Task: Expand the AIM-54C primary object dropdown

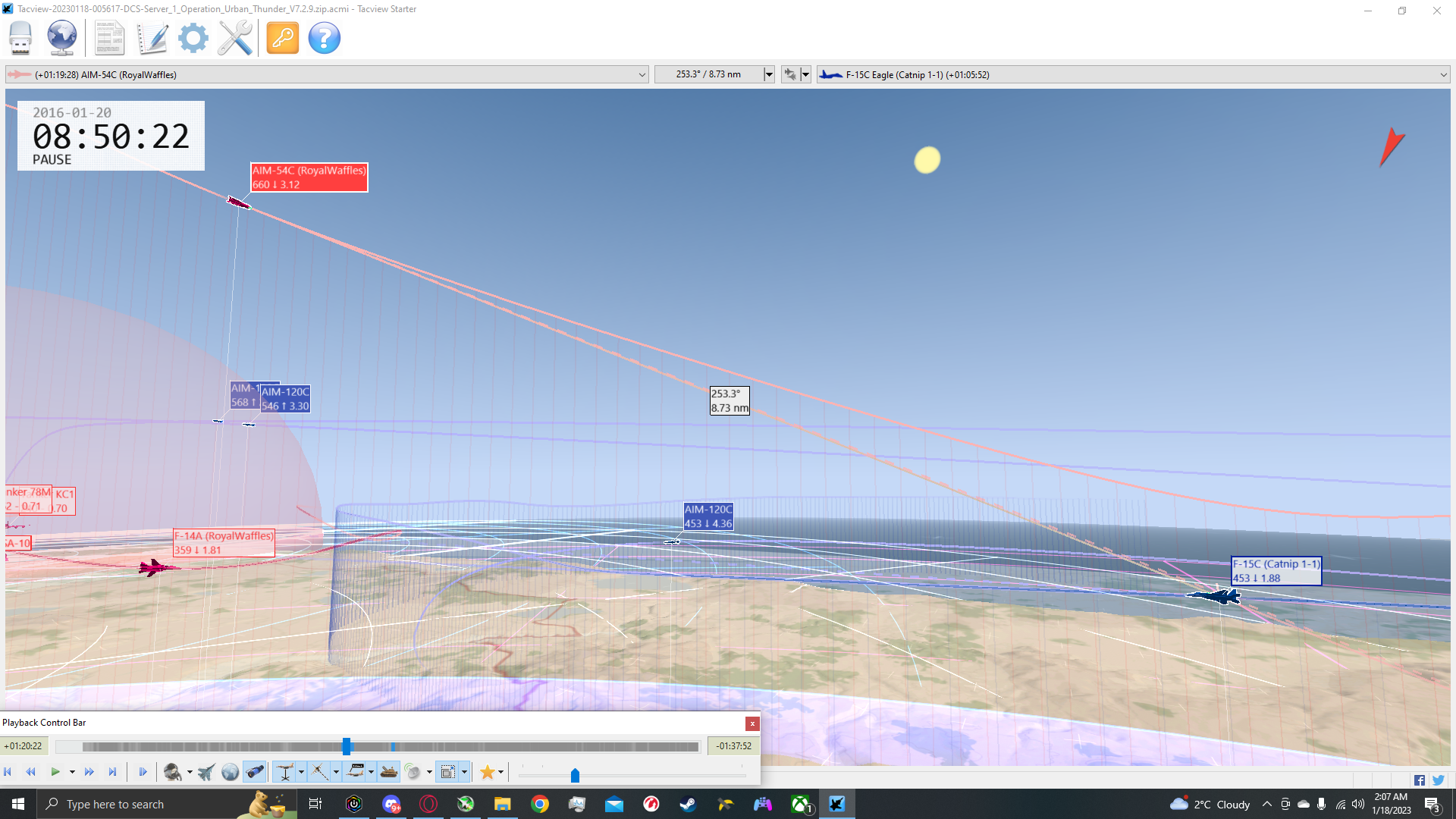Action: click(x=642, y=74)
